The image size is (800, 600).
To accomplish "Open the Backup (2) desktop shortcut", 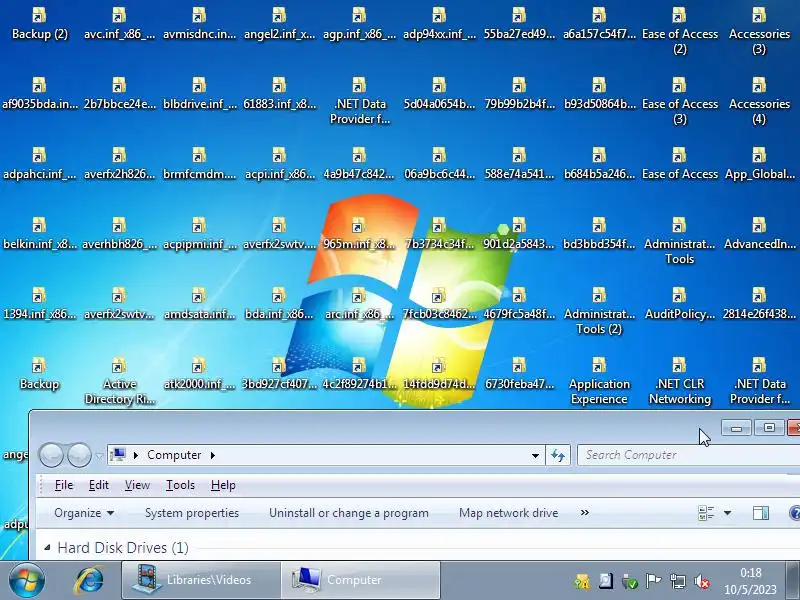I will coord(39,24).
